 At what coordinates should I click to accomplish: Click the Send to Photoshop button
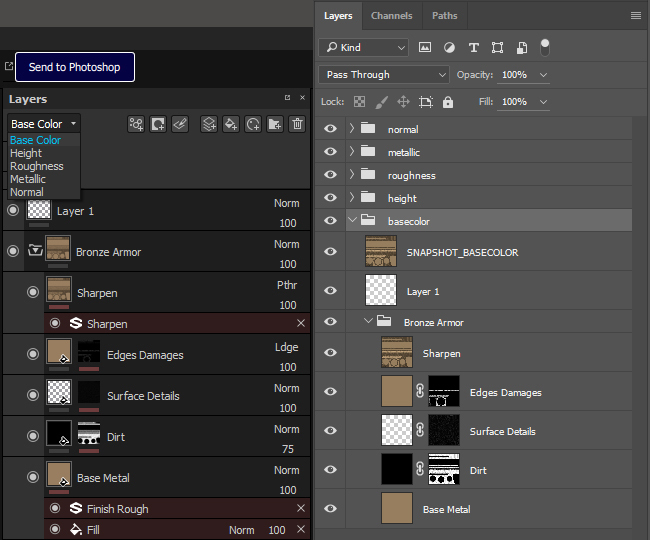[x=75, y=67]
